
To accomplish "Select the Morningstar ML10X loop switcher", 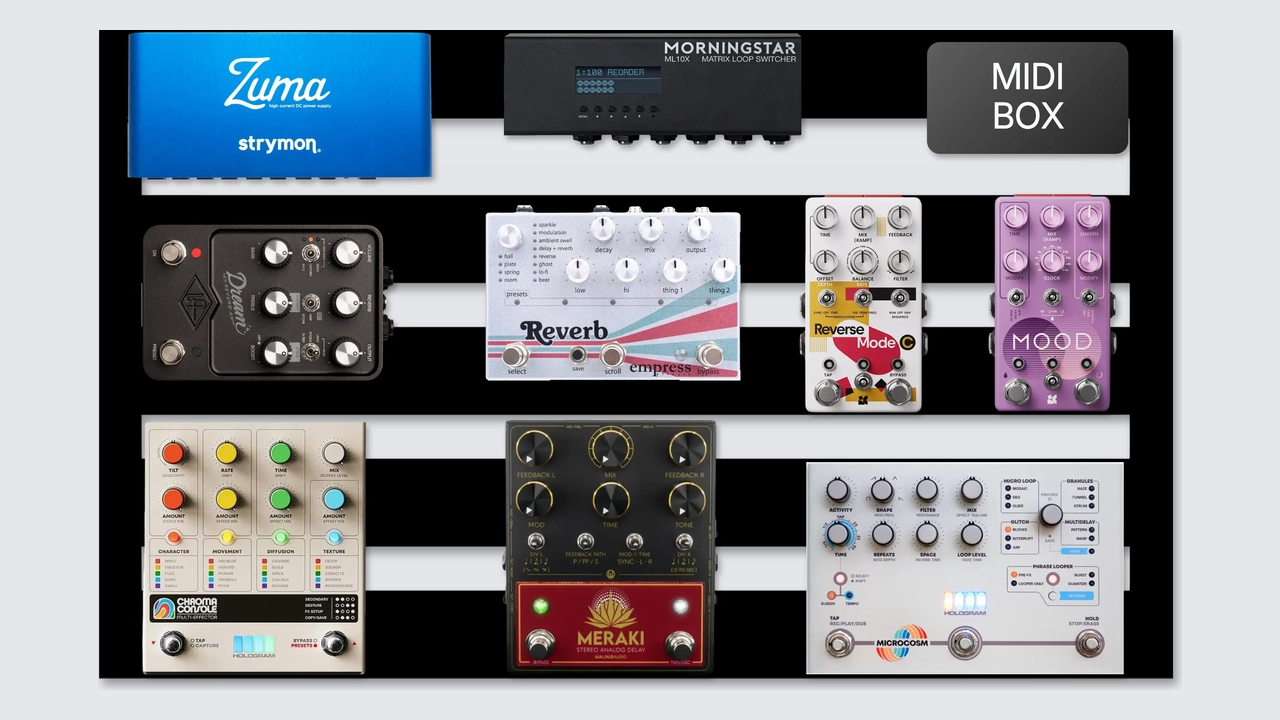I will coord(652,88).
